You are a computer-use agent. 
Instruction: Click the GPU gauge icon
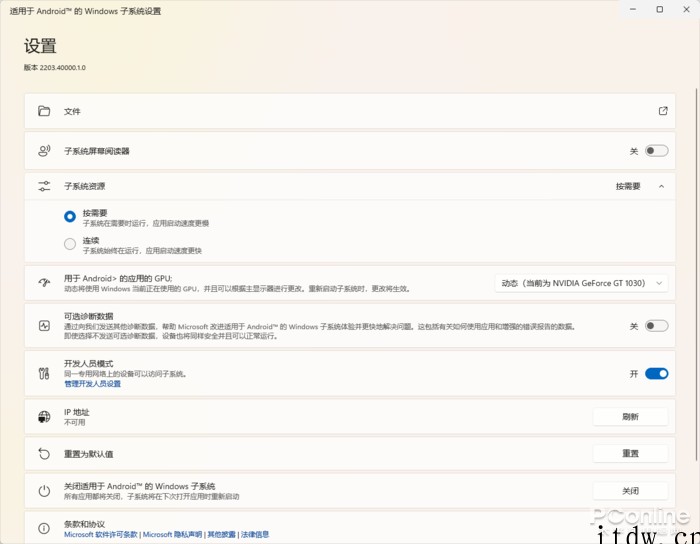pyautogui.click(x=44, y=283)
